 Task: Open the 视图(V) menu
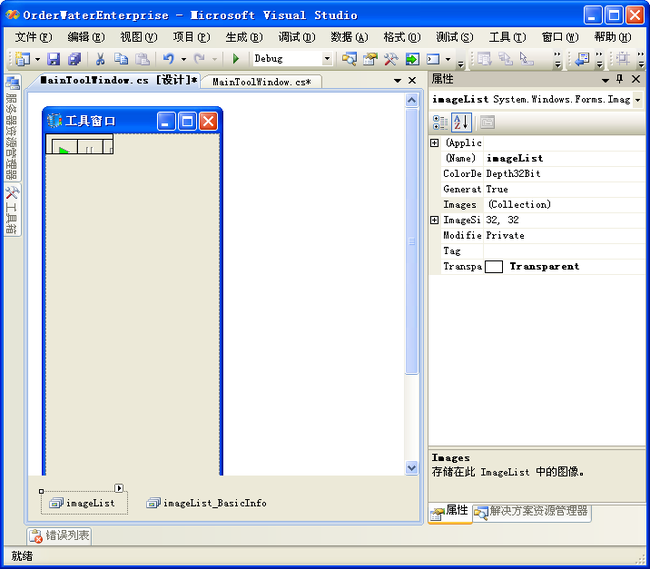(x=139, y=37)
